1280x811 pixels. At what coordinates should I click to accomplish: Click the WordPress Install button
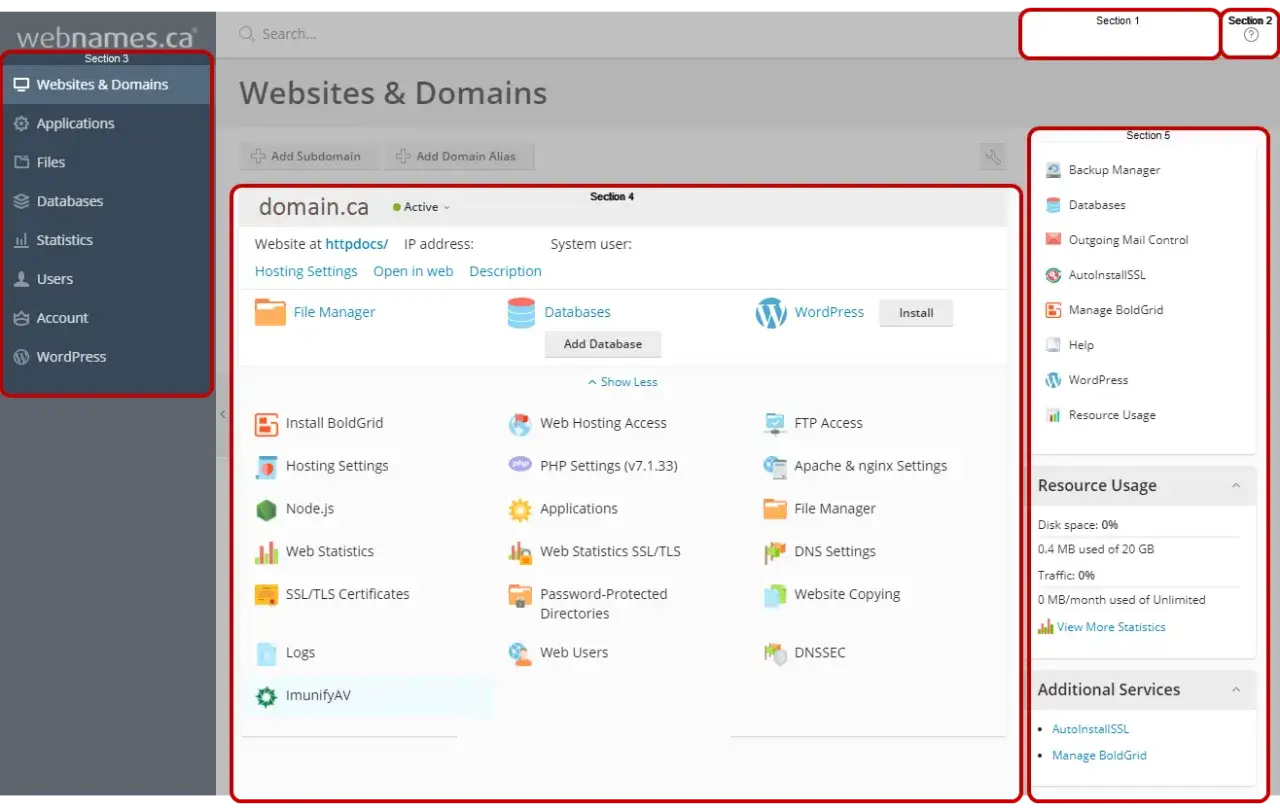pos(916,313)
